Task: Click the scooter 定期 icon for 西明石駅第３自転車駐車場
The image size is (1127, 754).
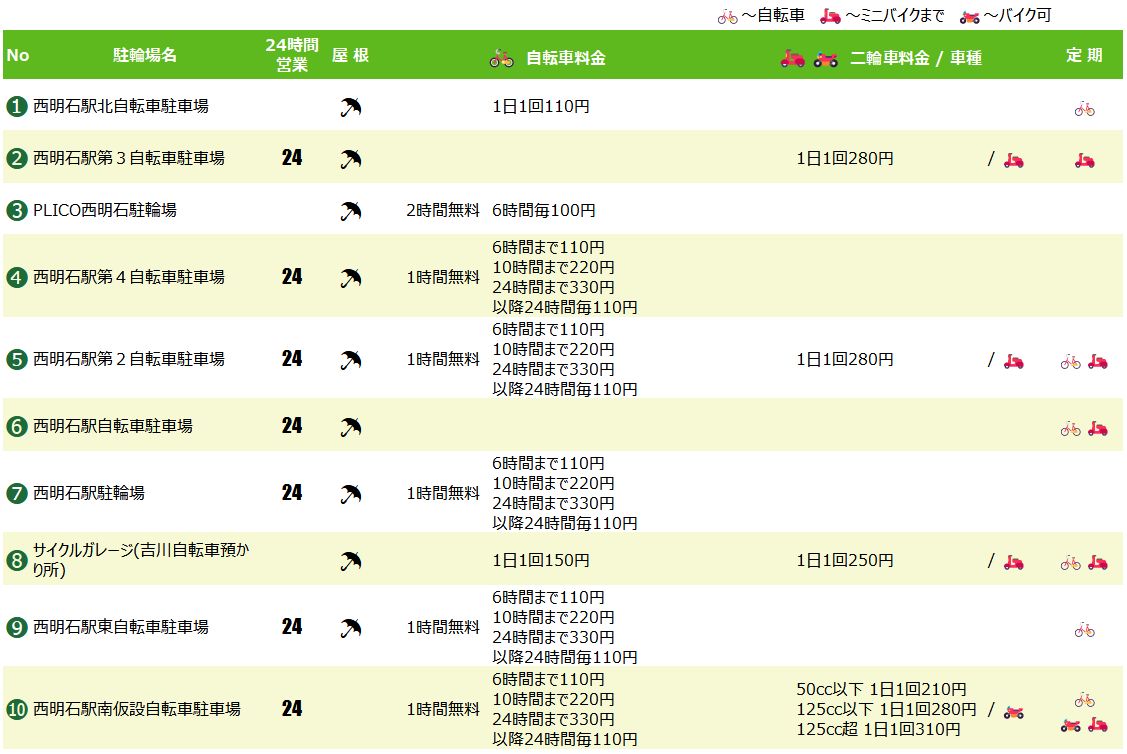Action: pyautogui.click(x=1084, y=160)
